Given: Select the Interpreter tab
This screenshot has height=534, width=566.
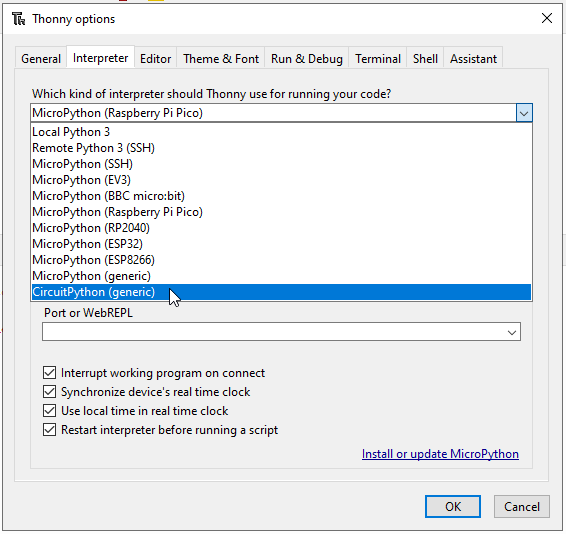Looking at the screenshot, I should (100, 58).
